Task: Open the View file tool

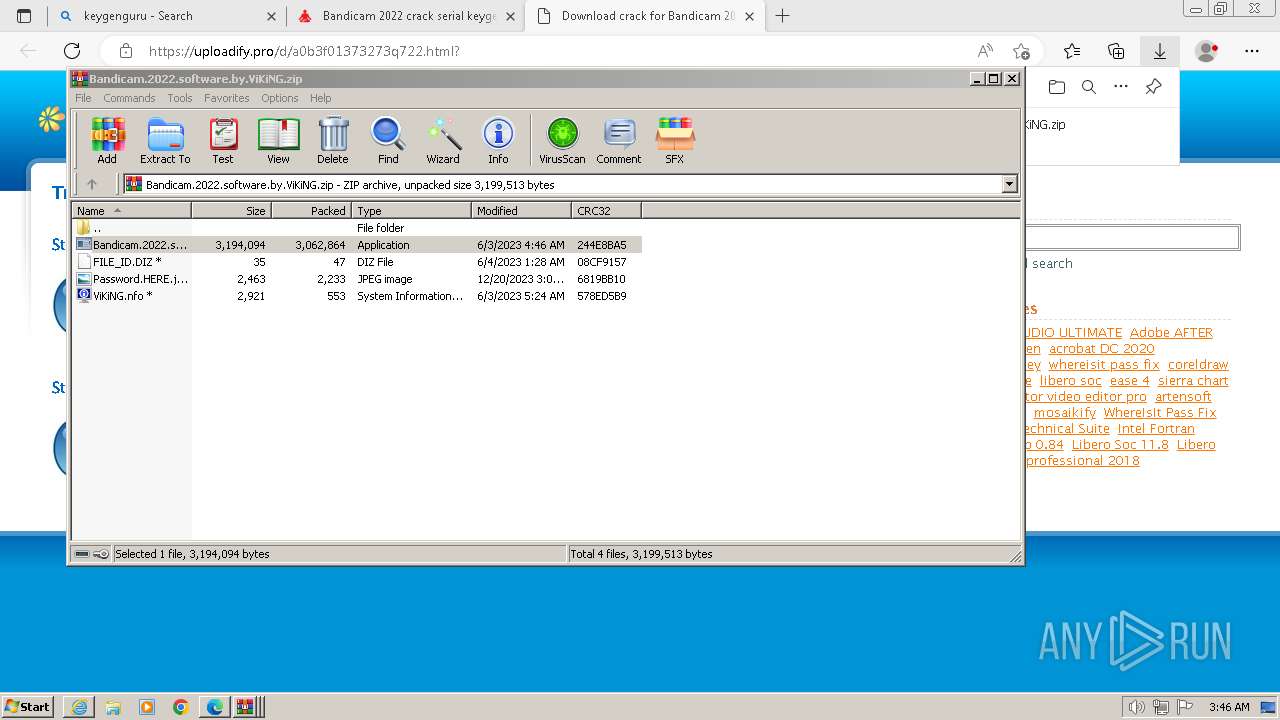Action: pyautogui.click(x=278, y=140)
